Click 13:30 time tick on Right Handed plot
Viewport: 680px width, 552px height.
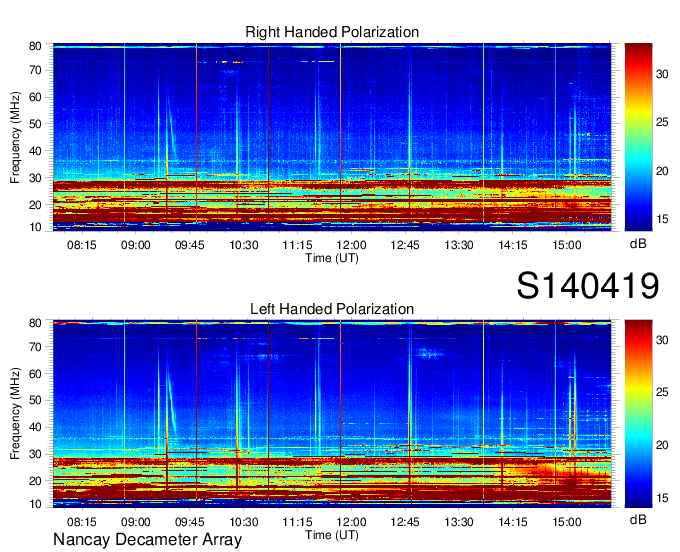coord(459,245)
